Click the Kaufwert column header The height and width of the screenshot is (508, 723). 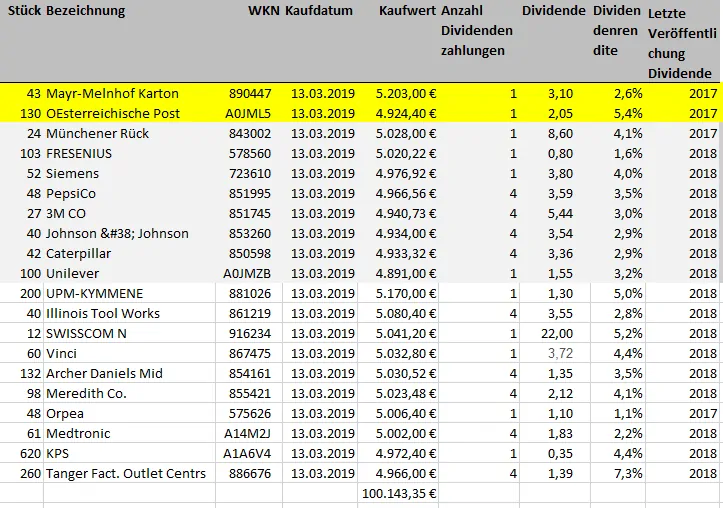(x=407, y=11)
